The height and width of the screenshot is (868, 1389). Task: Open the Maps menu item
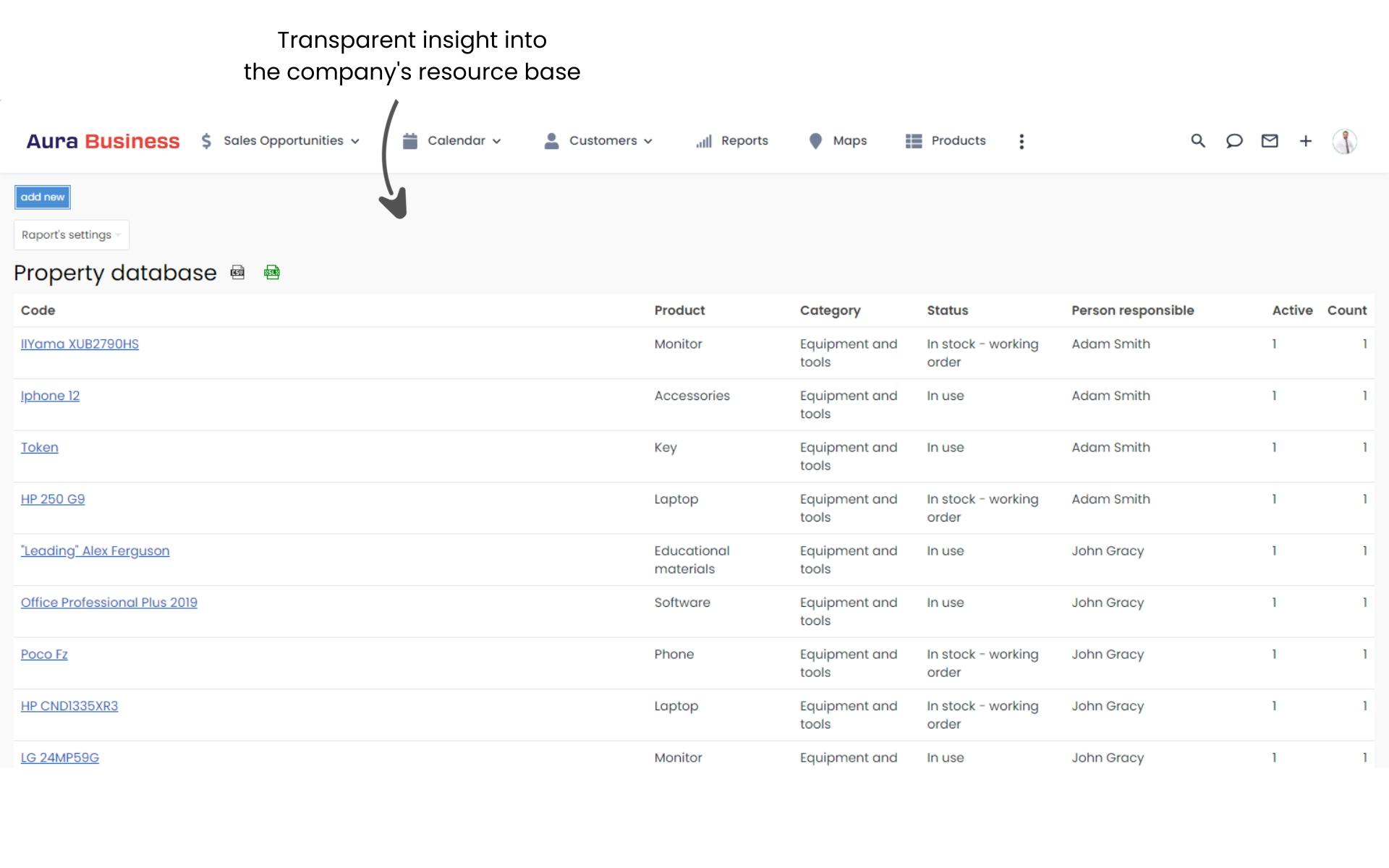click(x=838, y=141)
